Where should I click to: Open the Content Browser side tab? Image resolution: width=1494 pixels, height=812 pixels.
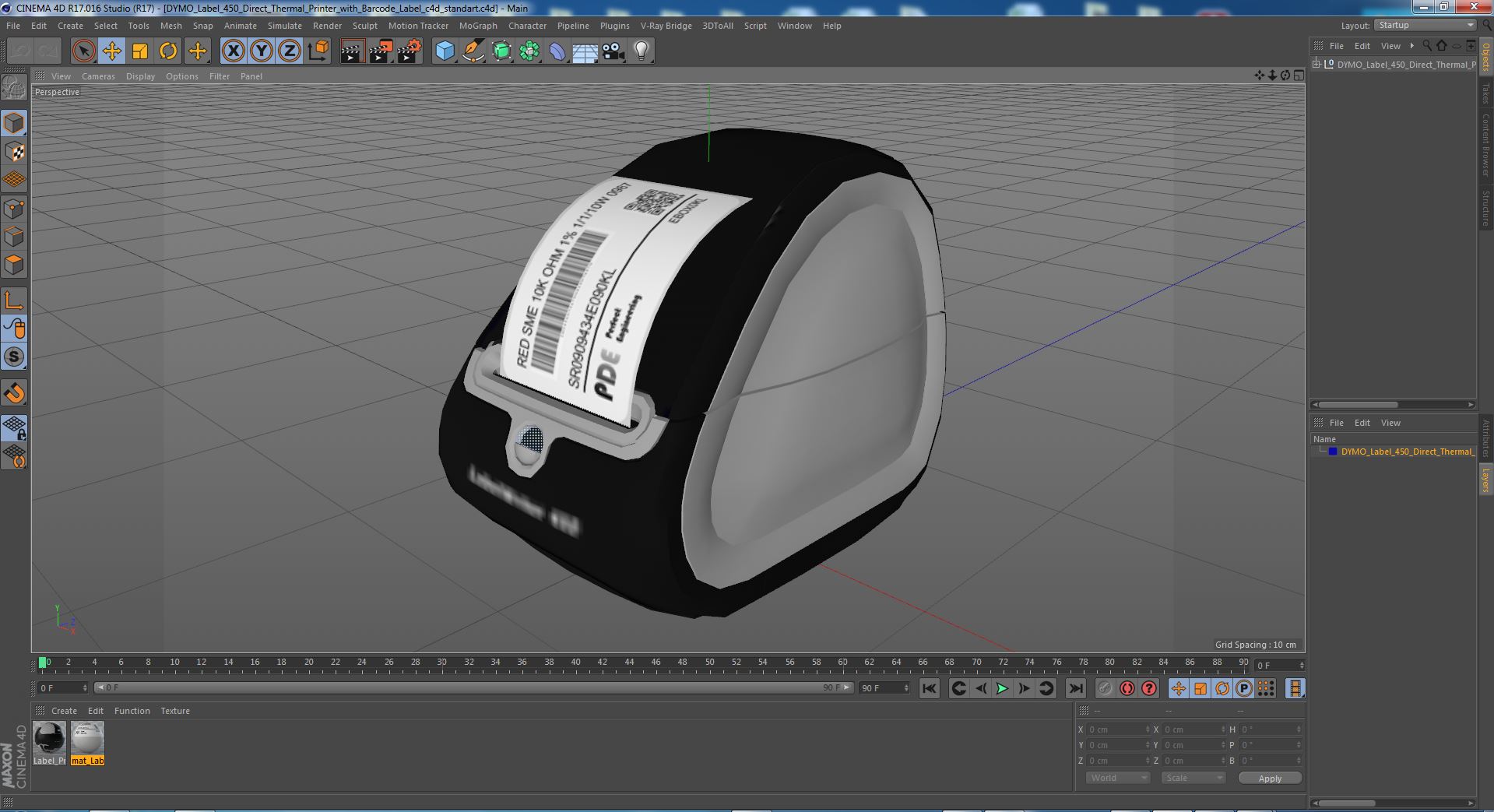pyautogui.click(x=1486, y=146)
